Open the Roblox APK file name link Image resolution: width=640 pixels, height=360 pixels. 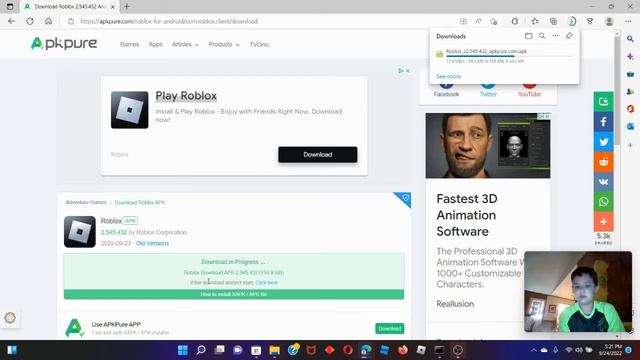(486, 51)
